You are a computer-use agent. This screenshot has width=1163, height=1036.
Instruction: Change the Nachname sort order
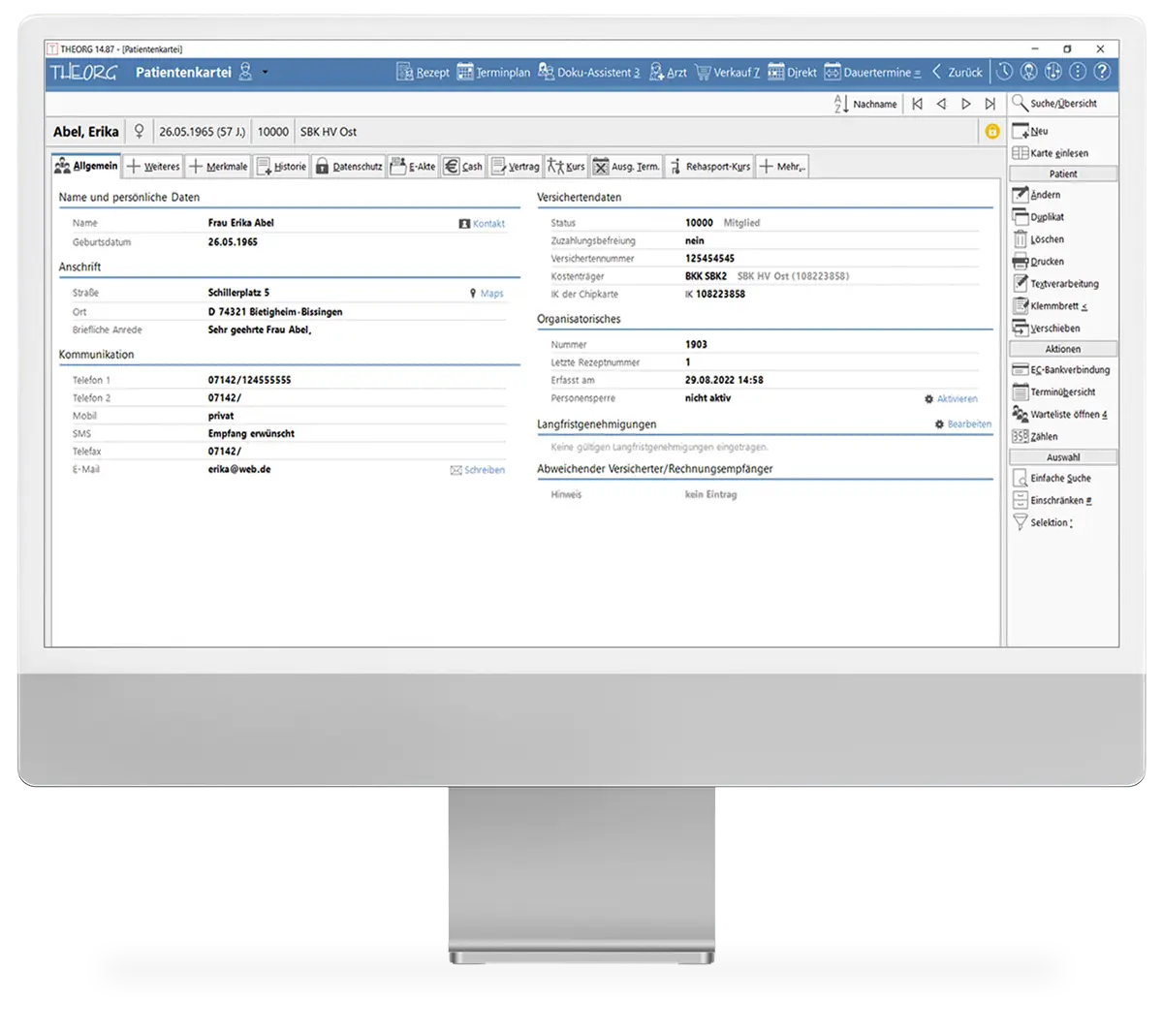[x=865, y=104]
